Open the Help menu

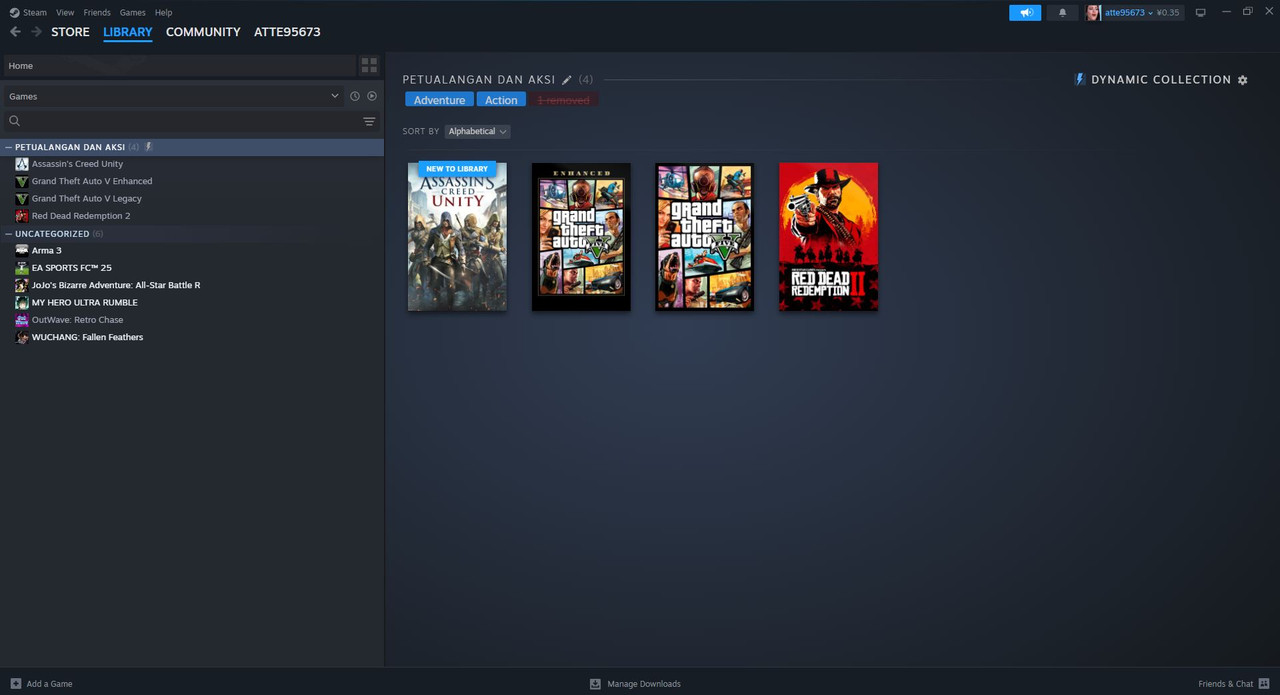[x=164, y=13]
